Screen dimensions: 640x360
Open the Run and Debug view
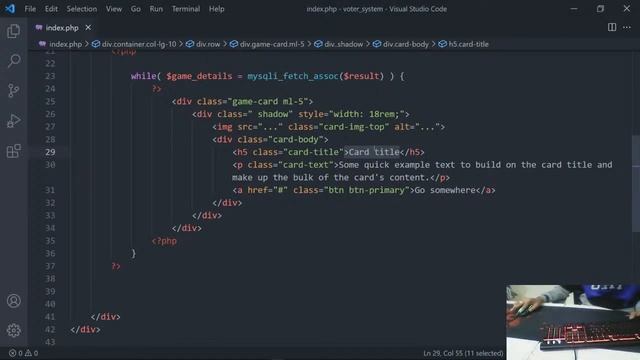pos(13,121)
